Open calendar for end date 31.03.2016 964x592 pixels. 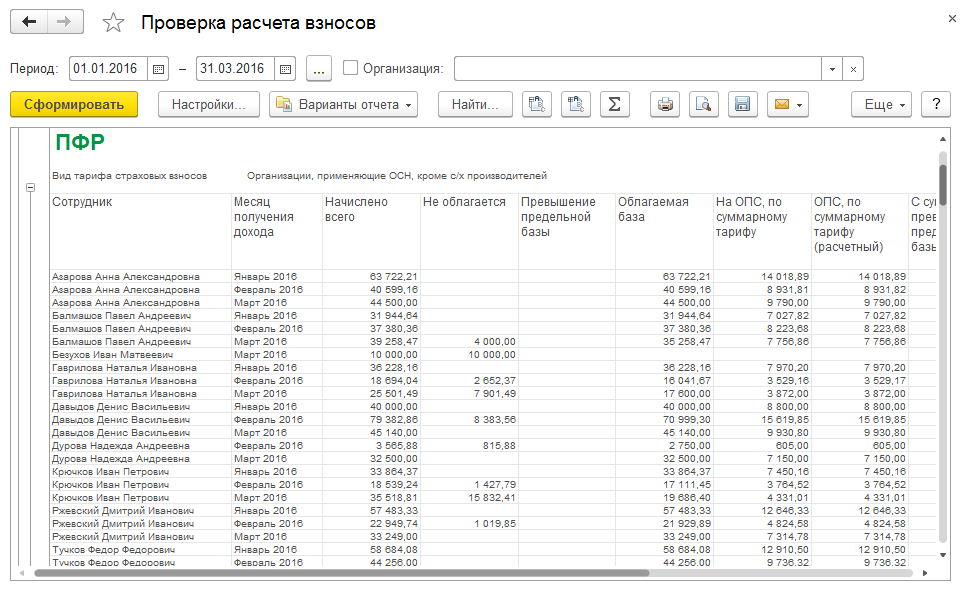pyautogui.click(x=286, y=69)
